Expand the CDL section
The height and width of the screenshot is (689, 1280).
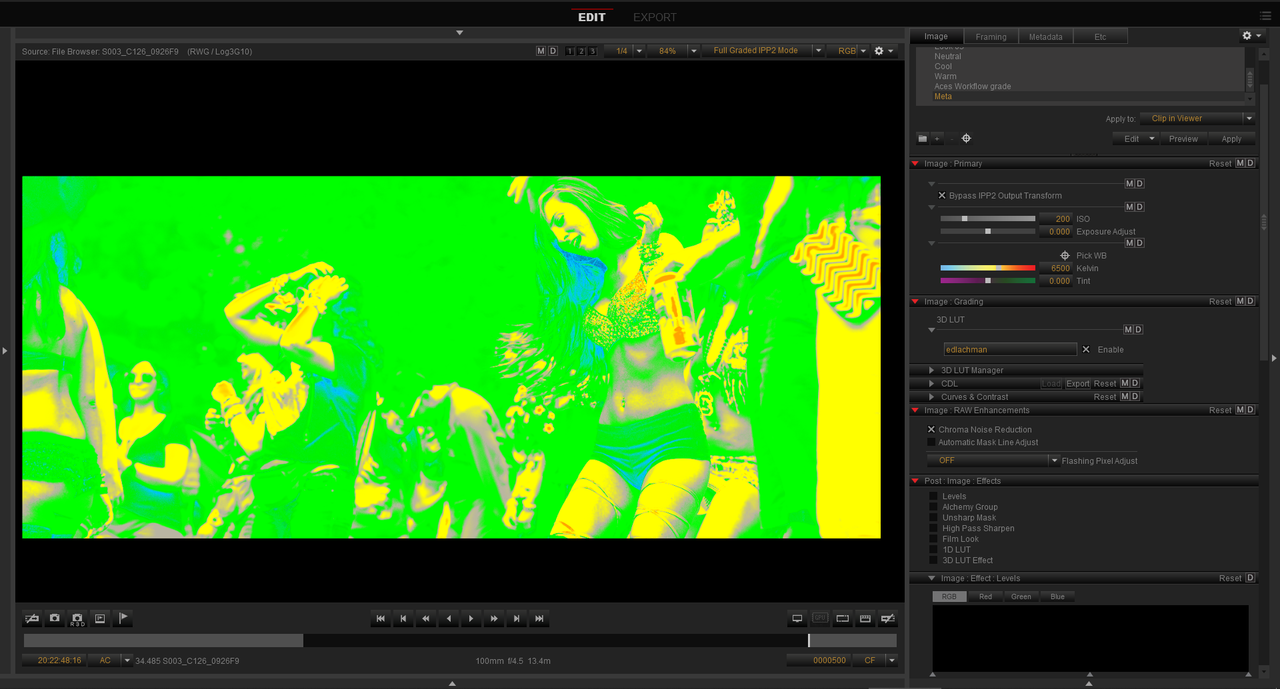pos(932,384)
